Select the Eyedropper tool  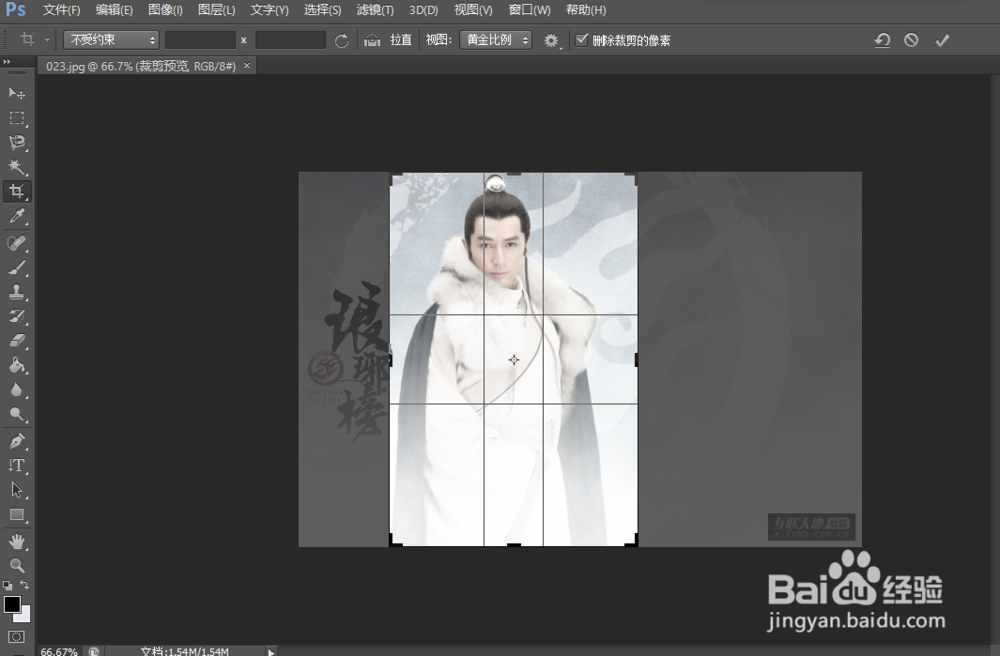[17, 217]
